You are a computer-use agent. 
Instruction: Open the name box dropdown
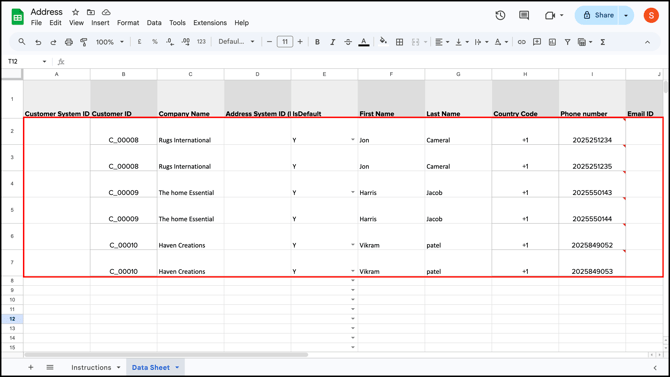pyautogui.click(x=44, y=62)
